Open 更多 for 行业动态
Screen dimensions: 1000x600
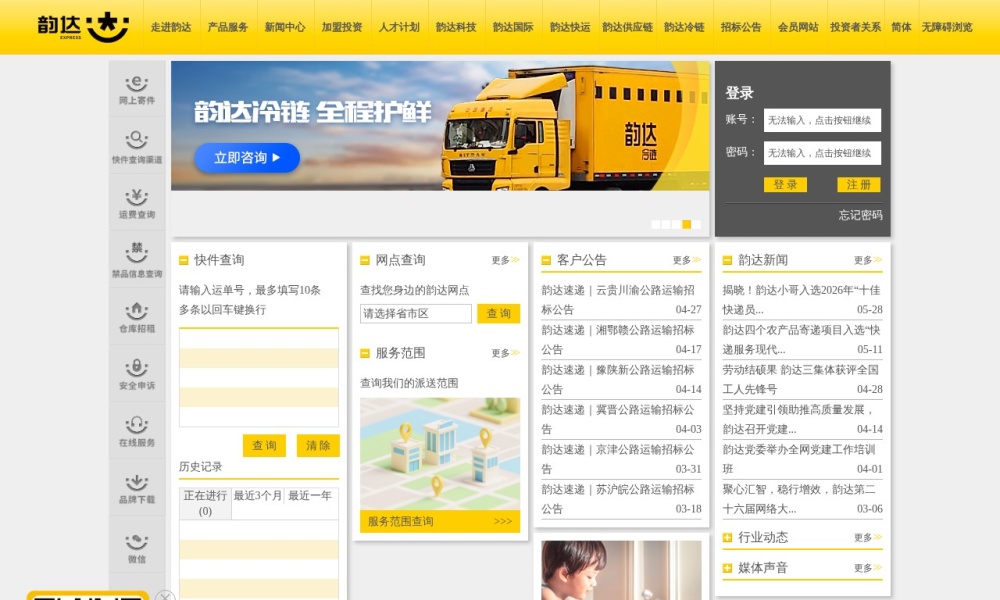868,538
